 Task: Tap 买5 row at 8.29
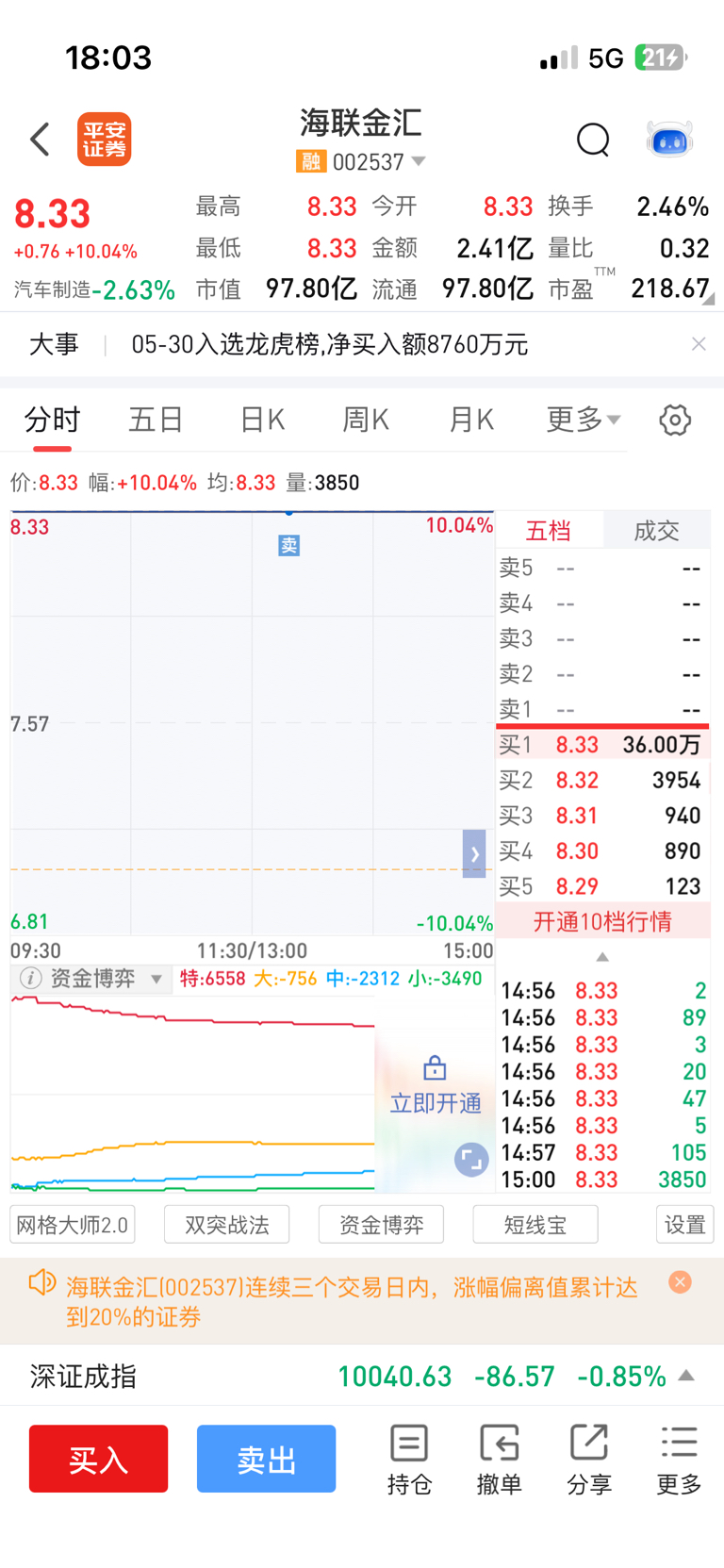603,886
